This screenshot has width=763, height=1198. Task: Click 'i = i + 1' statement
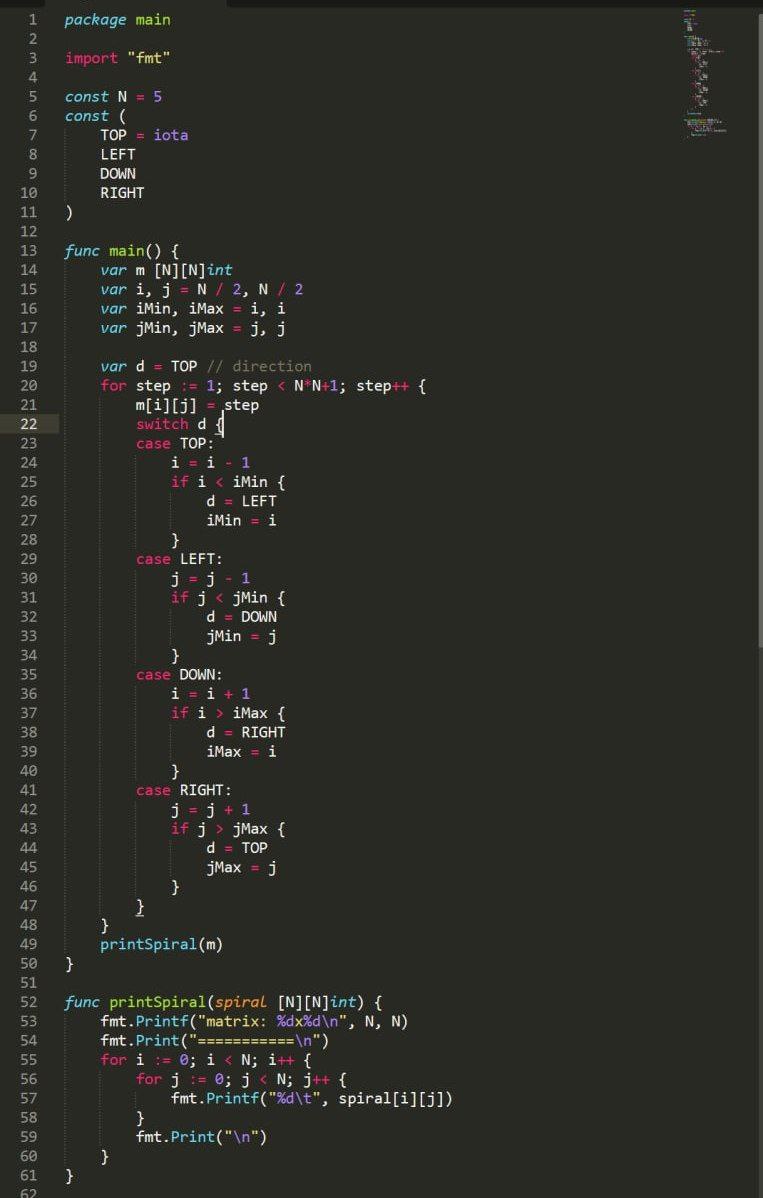coord(211,694)
